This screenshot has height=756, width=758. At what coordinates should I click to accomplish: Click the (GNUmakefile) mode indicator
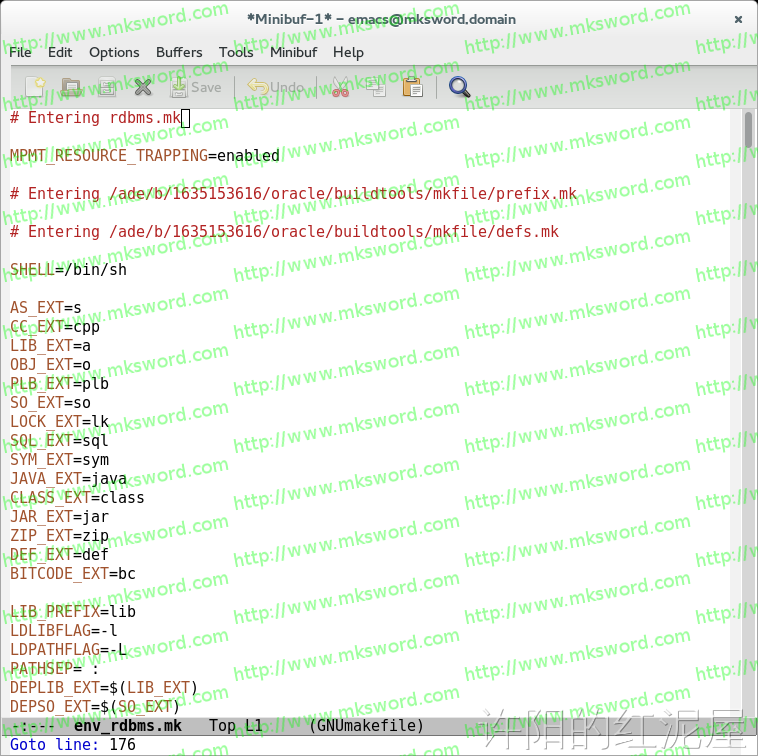coord(366,726)
